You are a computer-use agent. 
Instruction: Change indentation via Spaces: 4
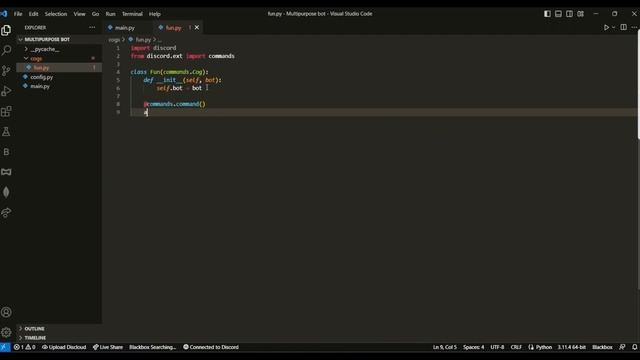pos(473,347)
